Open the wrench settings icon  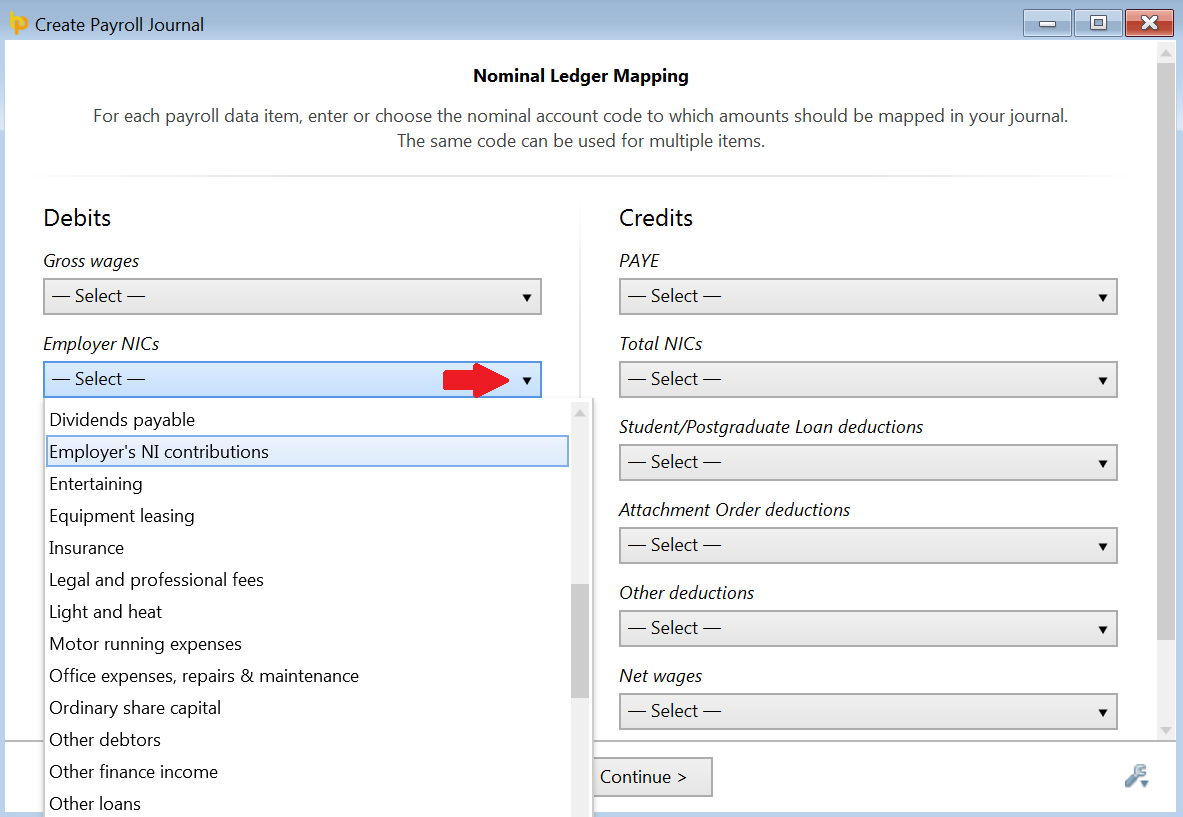point(1136,776)
